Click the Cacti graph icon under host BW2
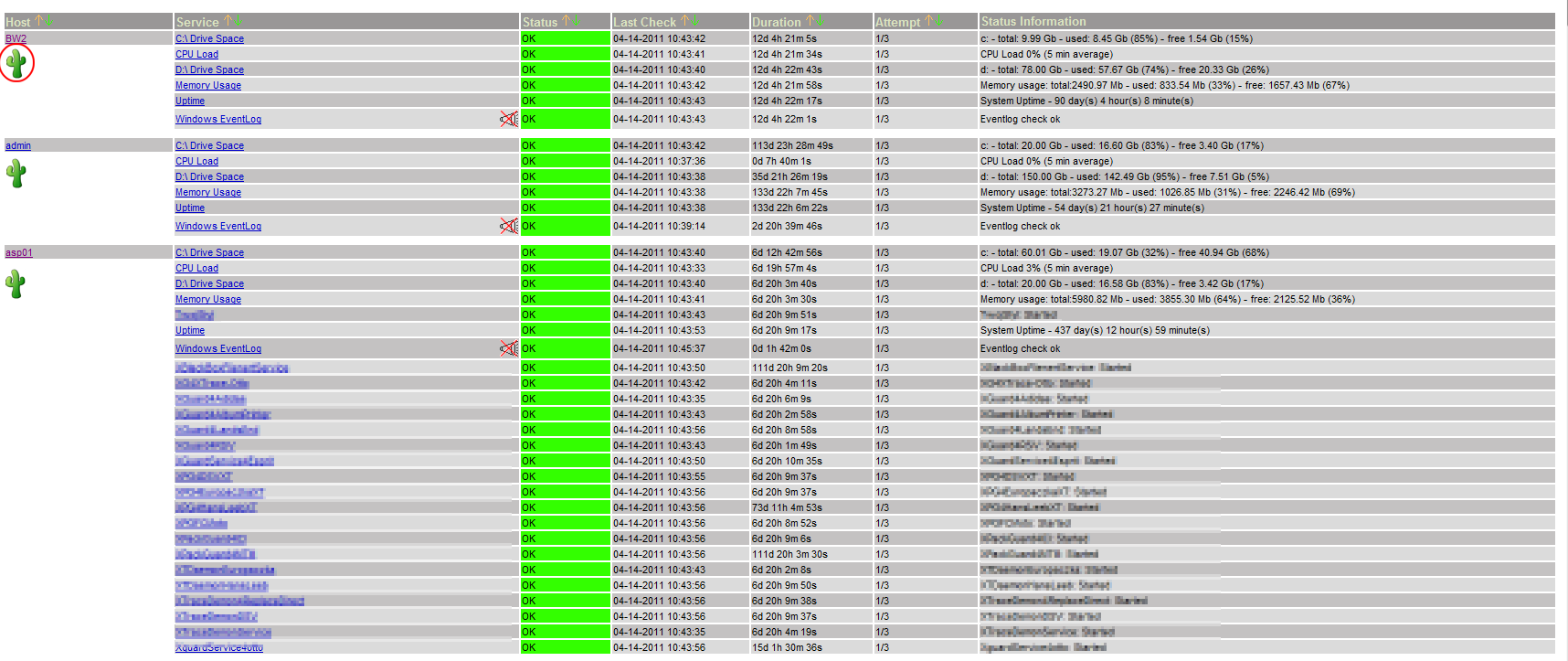 point(16,63)
